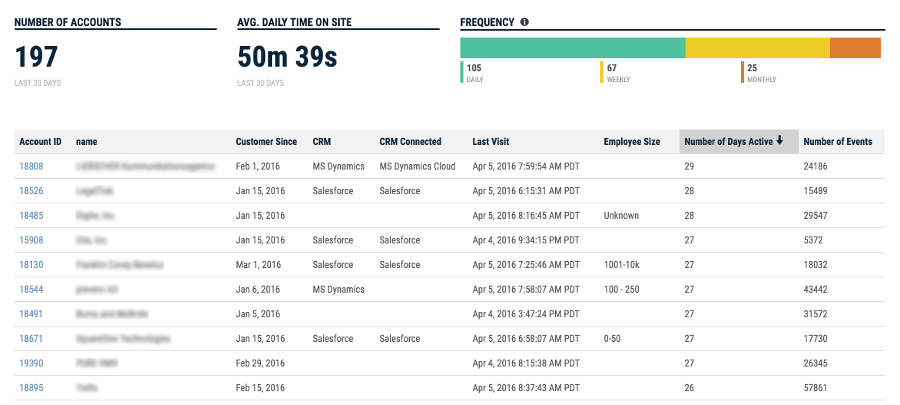Click the 29 days active cell
Image resolution: width=900 pixels, height=405 pixels.
tap(689, 166)
